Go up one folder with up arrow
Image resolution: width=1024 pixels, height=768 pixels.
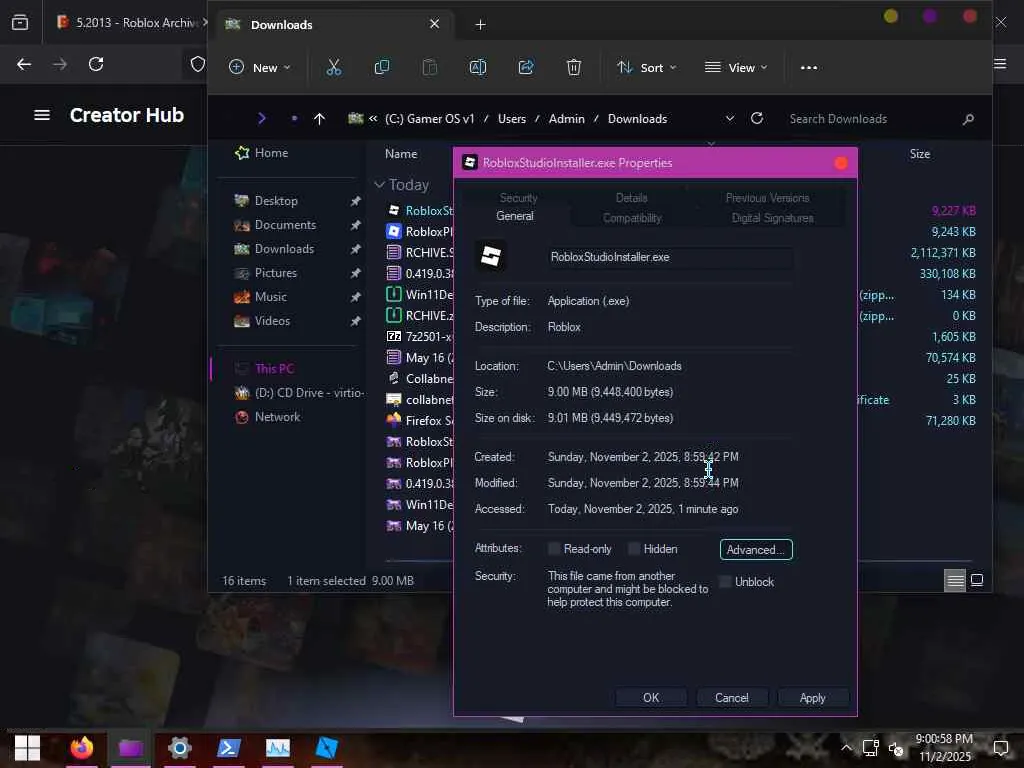pos(319,118)
